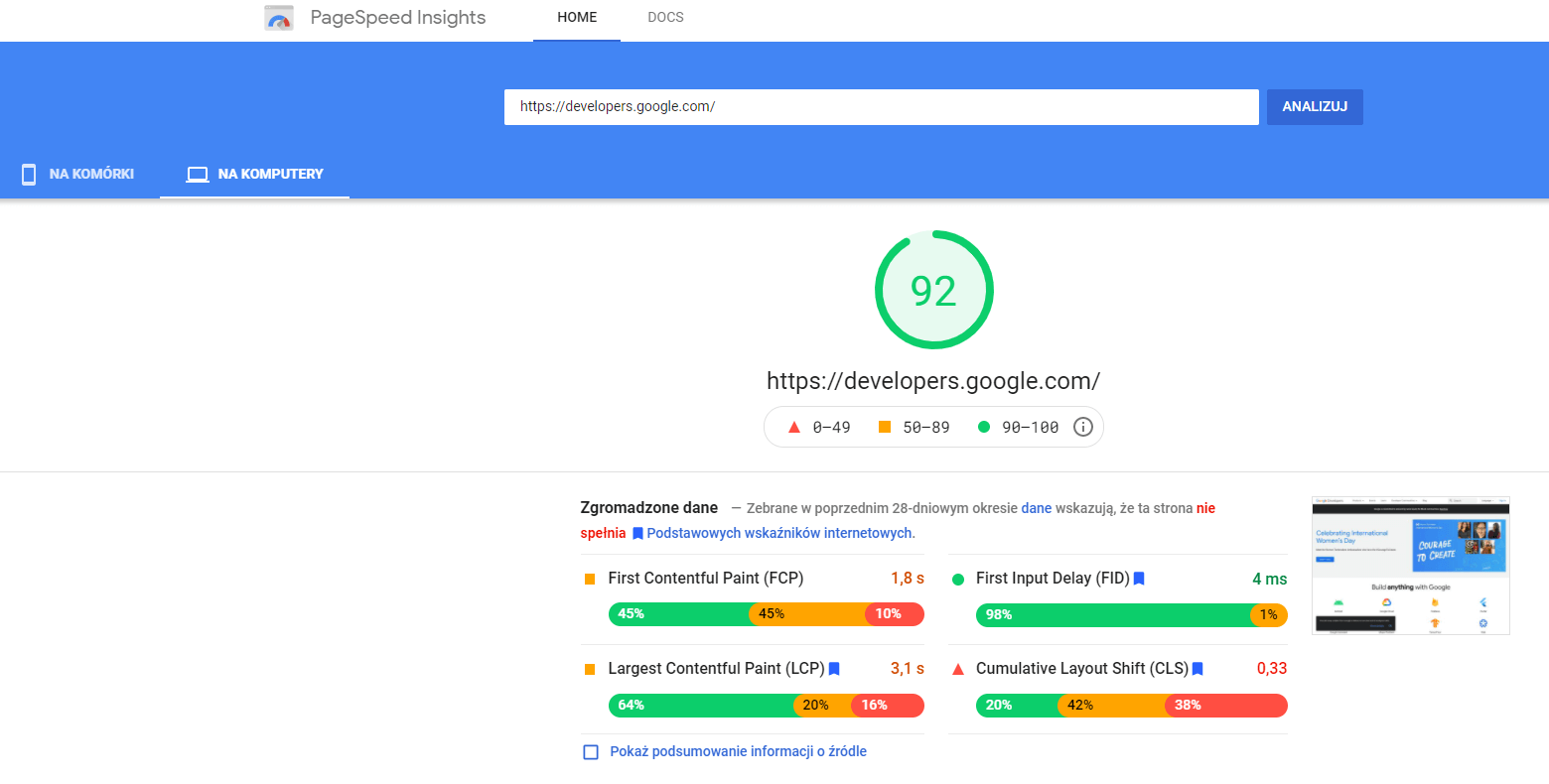Click the green 64% segment of LCP bar
Image resolution: width=1549 pixels, height=784 pixels.
pyautogui.click(x=701, y=705)
